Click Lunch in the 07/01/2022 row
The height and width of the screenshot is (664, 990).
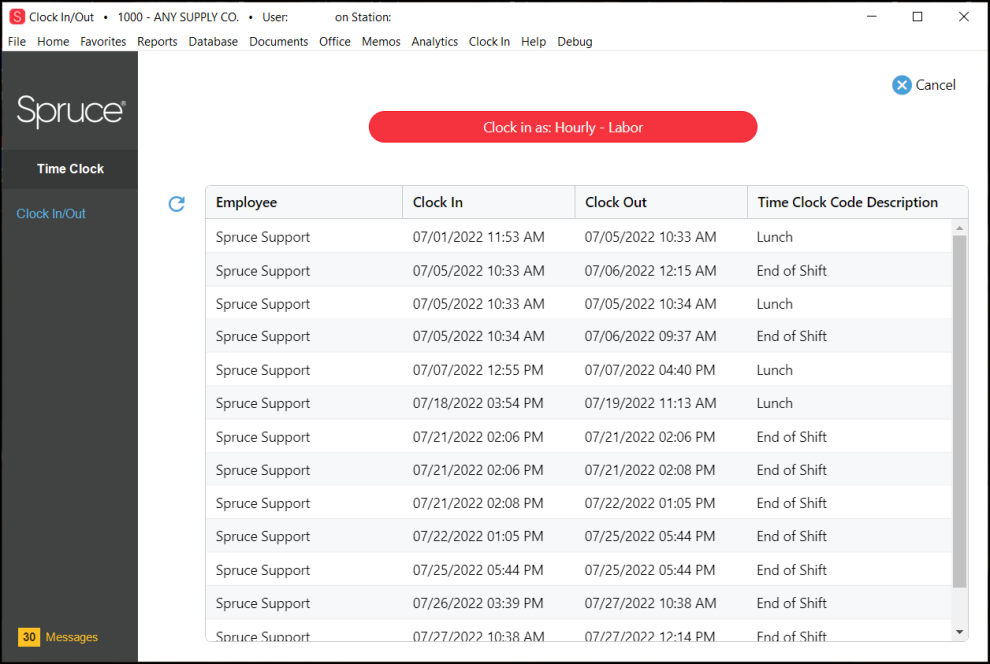(x=775, y=237)
